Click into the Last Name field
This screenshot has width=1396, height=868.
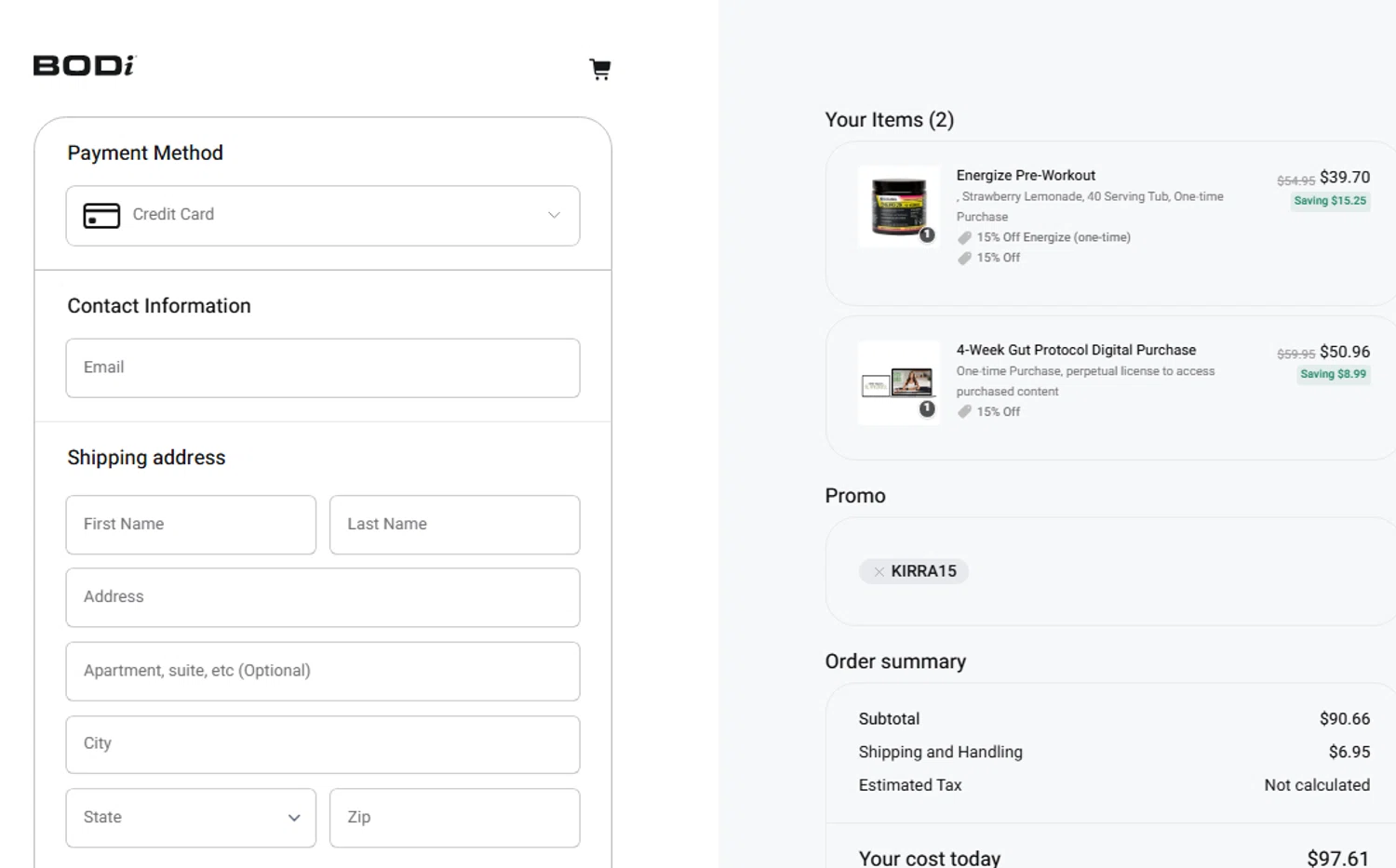(x=454, y=525)
